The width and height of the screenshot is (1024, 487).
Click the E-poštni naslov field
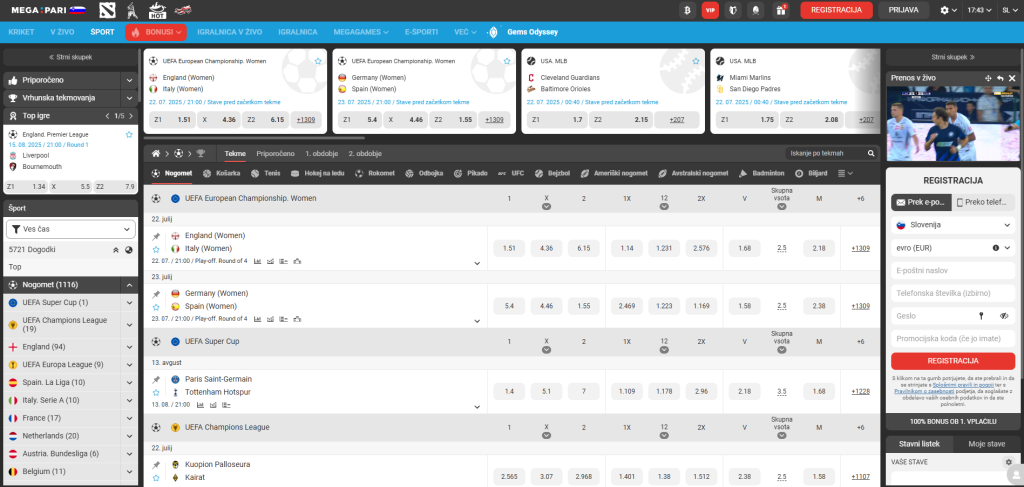[953, 270]
